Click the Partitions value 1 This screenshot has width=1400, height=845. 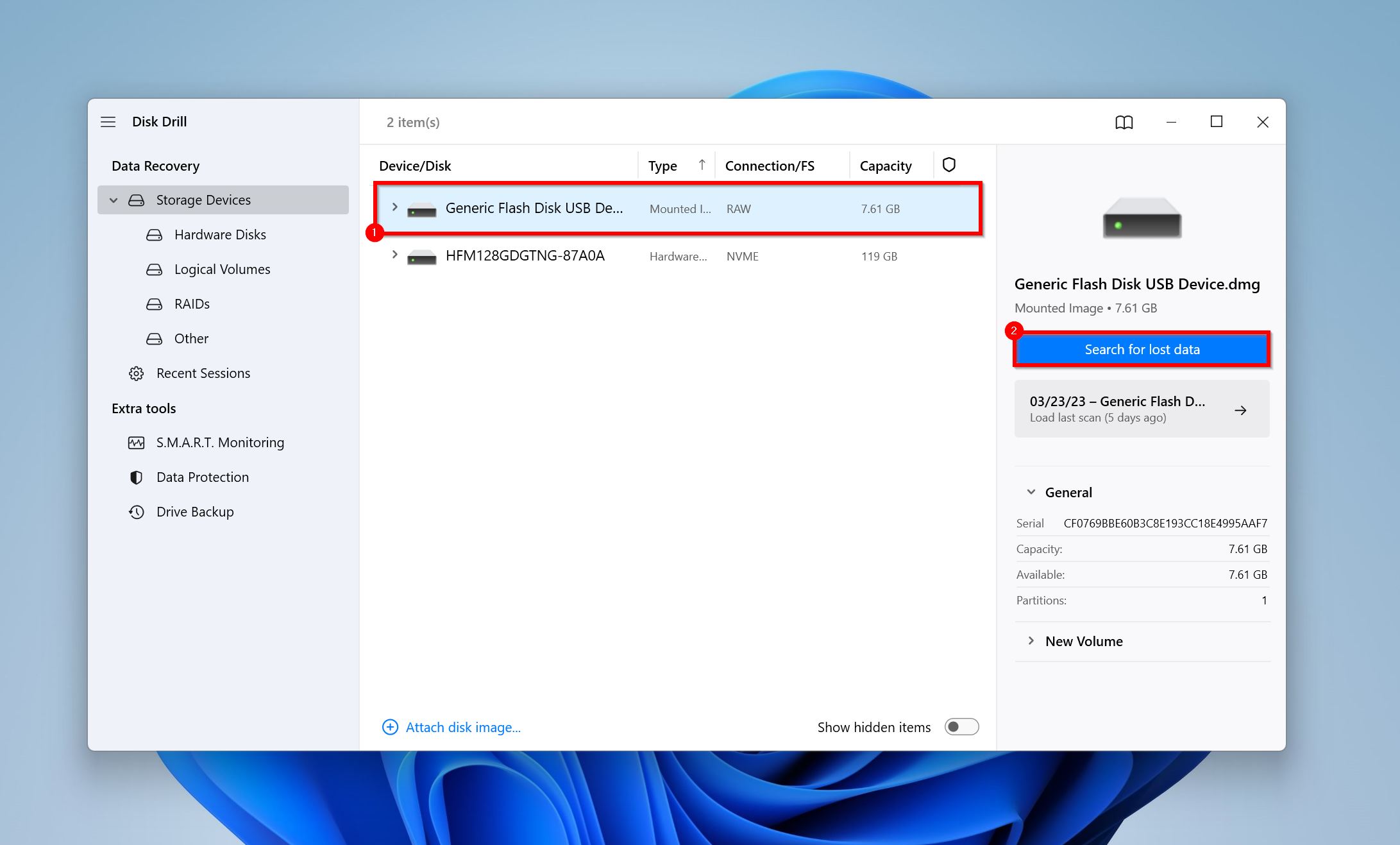1264,601
